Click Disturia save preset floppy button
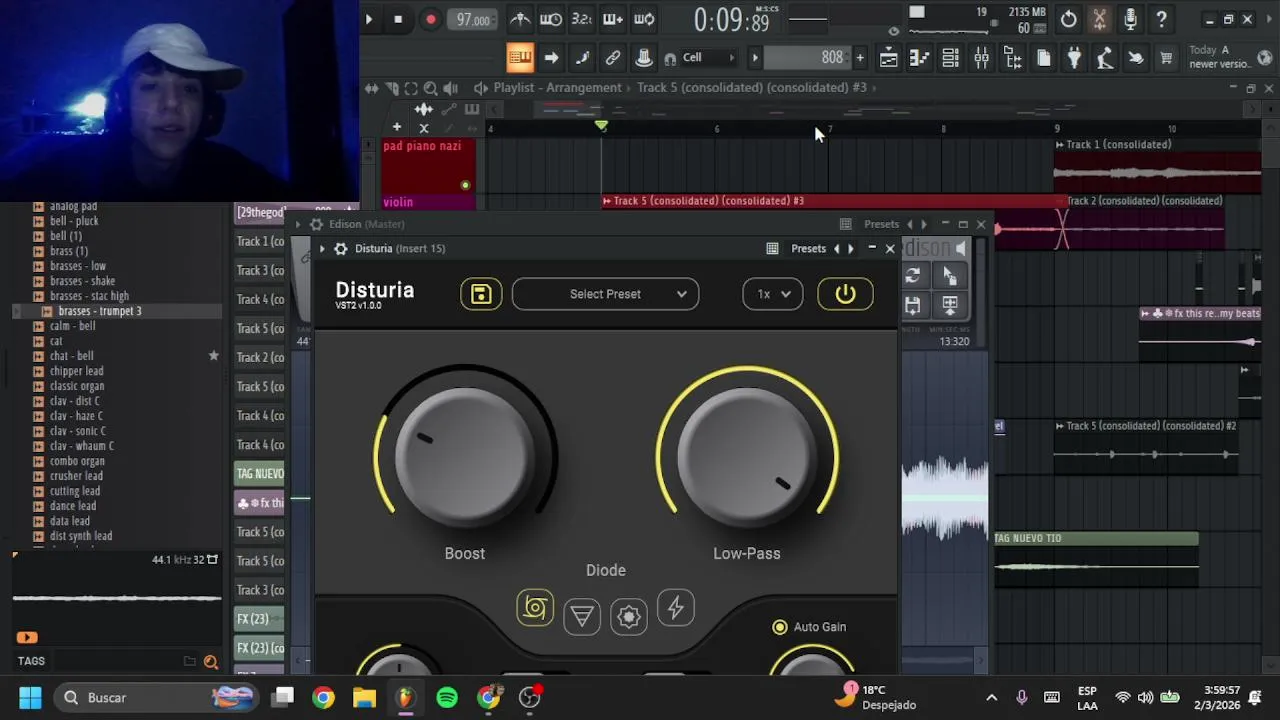This screenshot has height=720, width=1280. [481, 294]
